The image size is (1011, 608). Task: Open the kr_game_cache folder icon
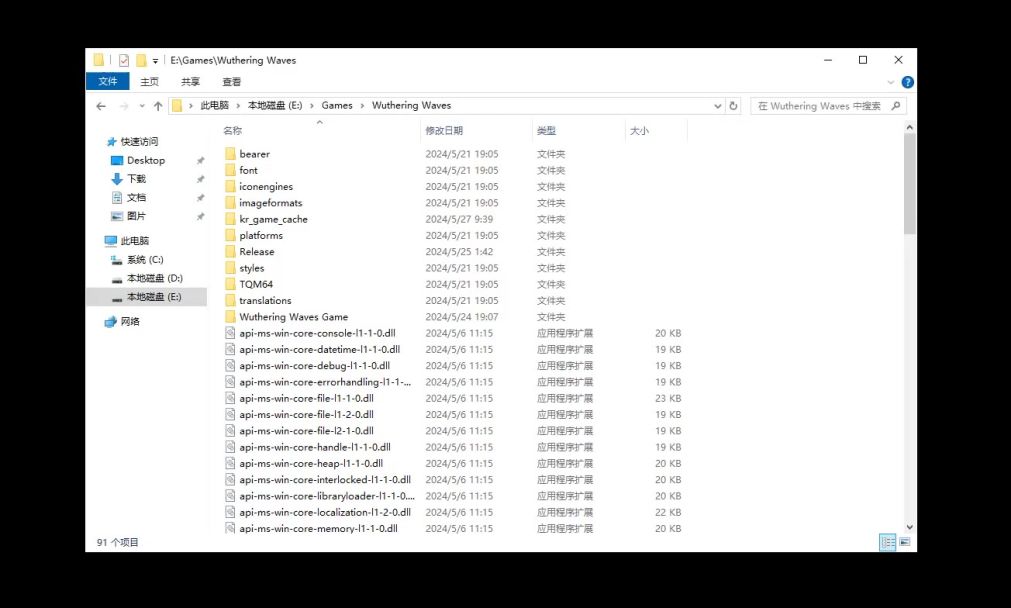[x=230, y=219]
